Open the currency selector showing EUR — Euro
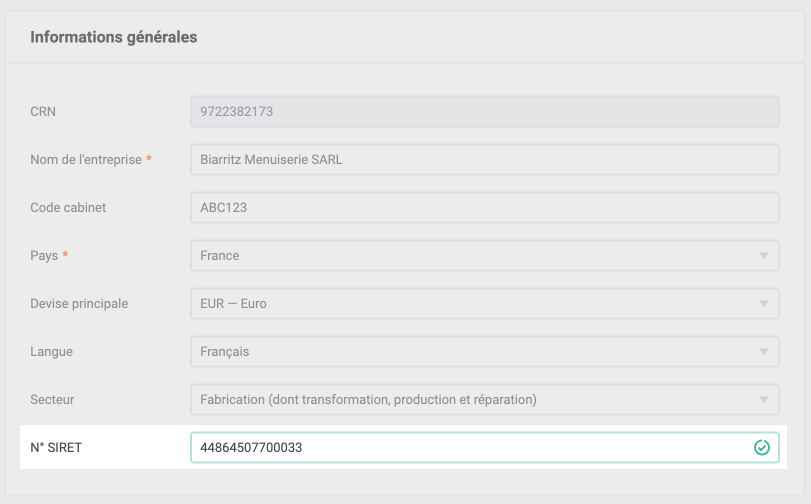The width and height of the screenshot is (811, 504). click(485, 304)
